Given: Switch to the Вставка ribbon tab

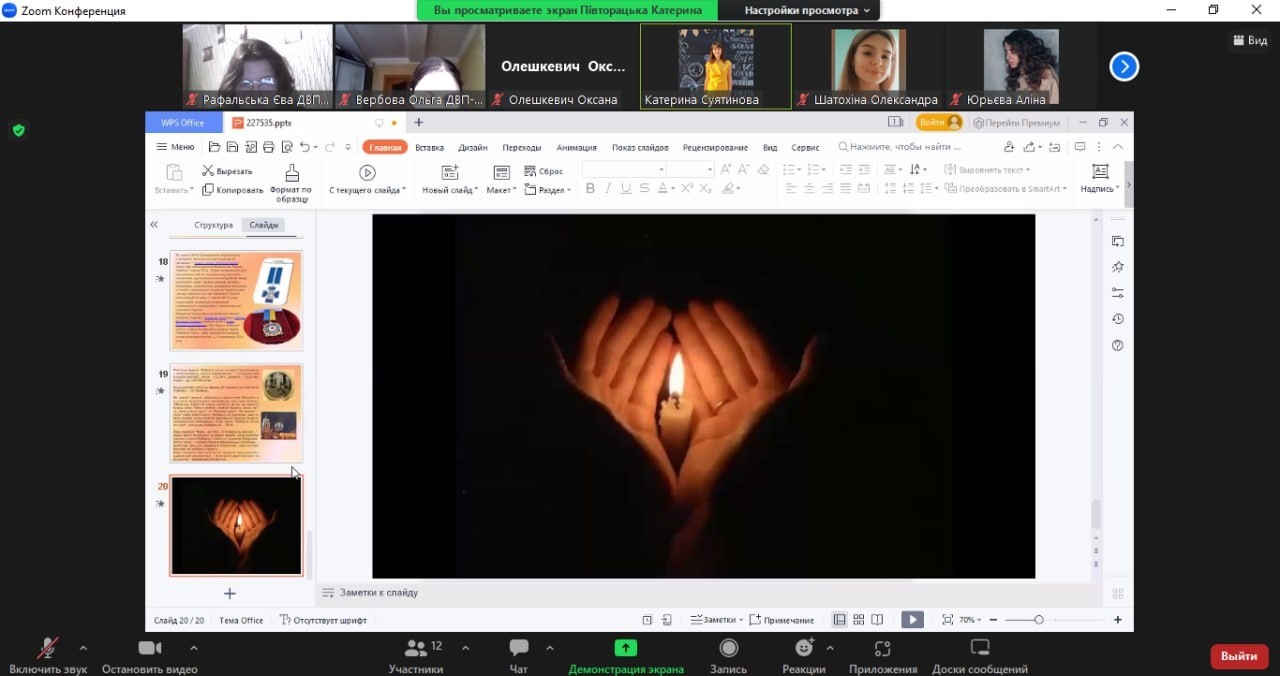Looking at the screenshot, I should (x=429, y=148).
